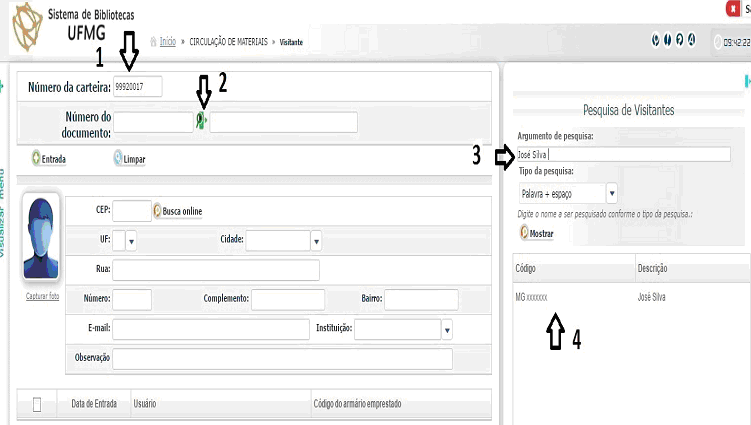This screenshot has width=751, height=425.
Task: Go to Início breadcrumb link
Action: click(x=168, y=41)
